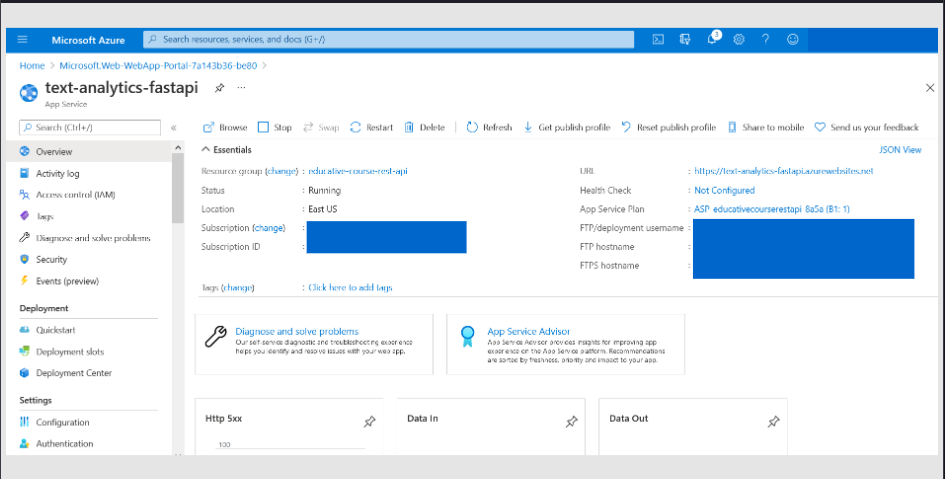Change the Subscription link
Screen dimensions: 945x479
coord(269,228)
